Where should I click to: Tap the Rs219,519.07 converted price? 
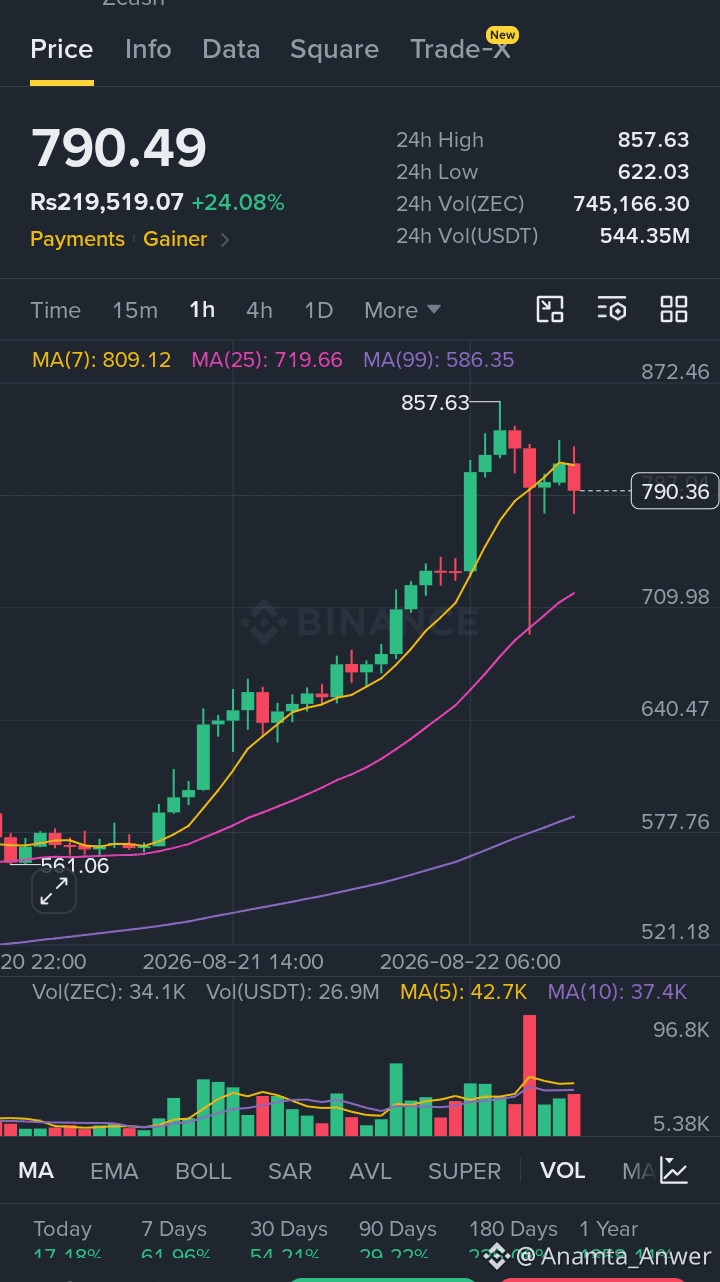click(x=107, y=203)
